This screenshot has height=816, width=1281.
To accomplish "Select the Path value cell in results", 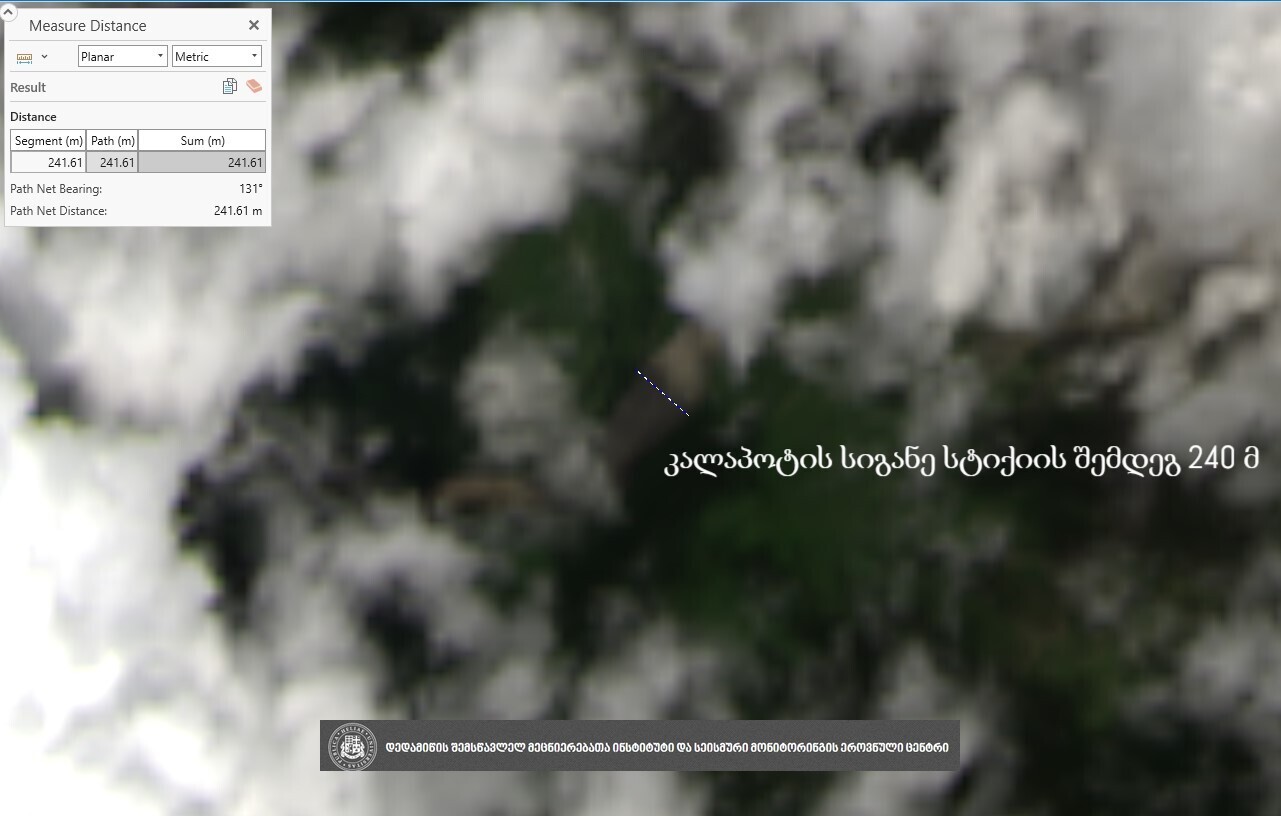I will point(112,163).
